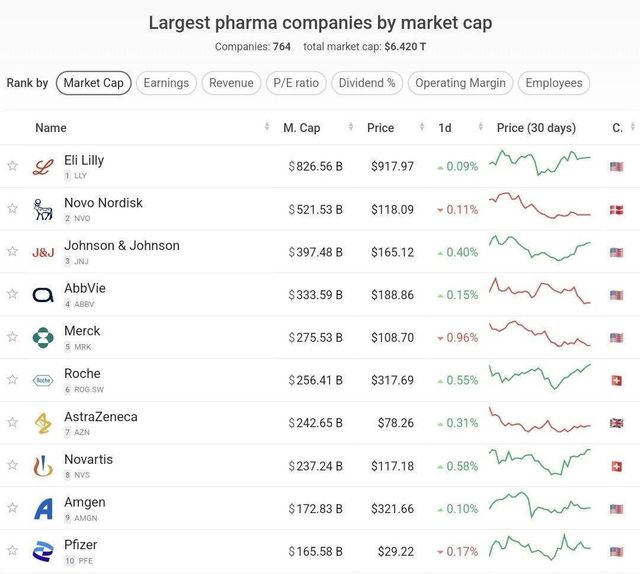Click the Amgen logo icon
The image size is (640, 574).
click(43, 509)
